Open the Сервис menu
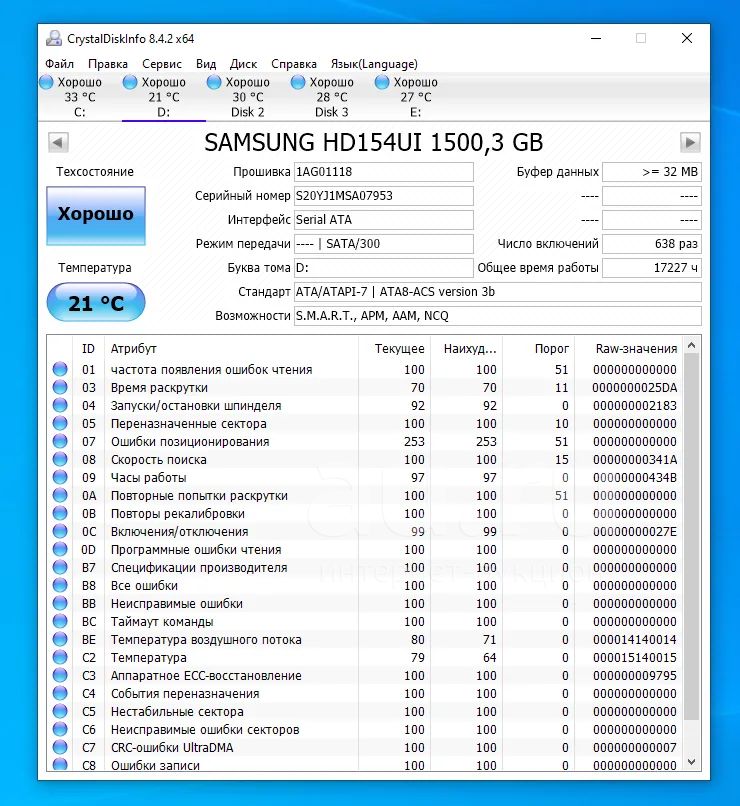Image resolution: width=740 pixels, height=806 pixels. coord(162,64)
